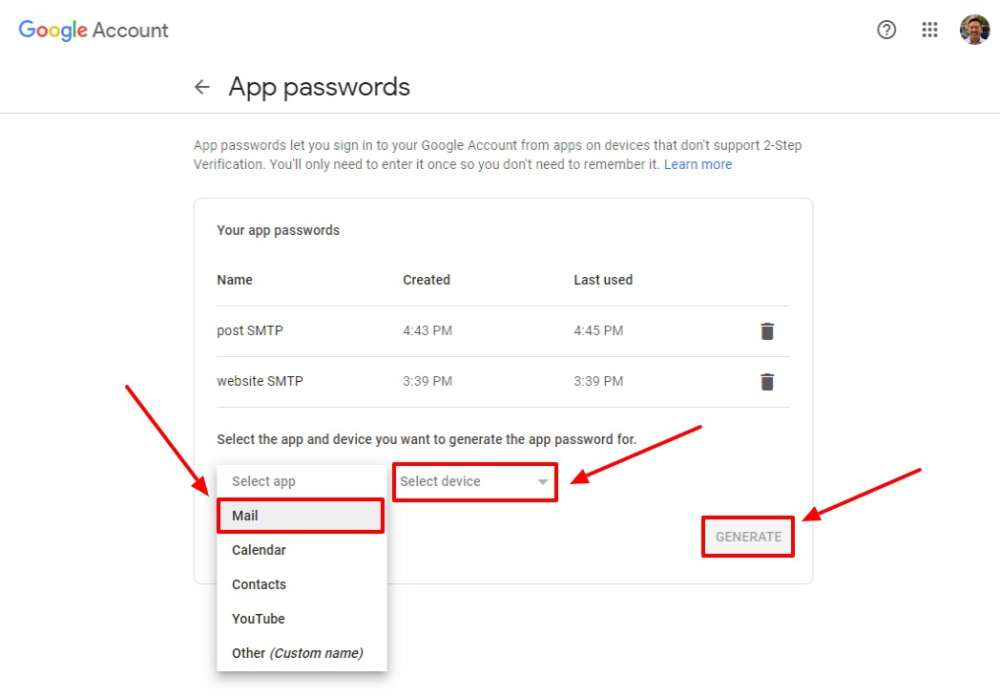Image resolution: width=1000 pixels, height=698 pixels.
Task: Click the Select device dropdown arrow
Action: point(541,481)
